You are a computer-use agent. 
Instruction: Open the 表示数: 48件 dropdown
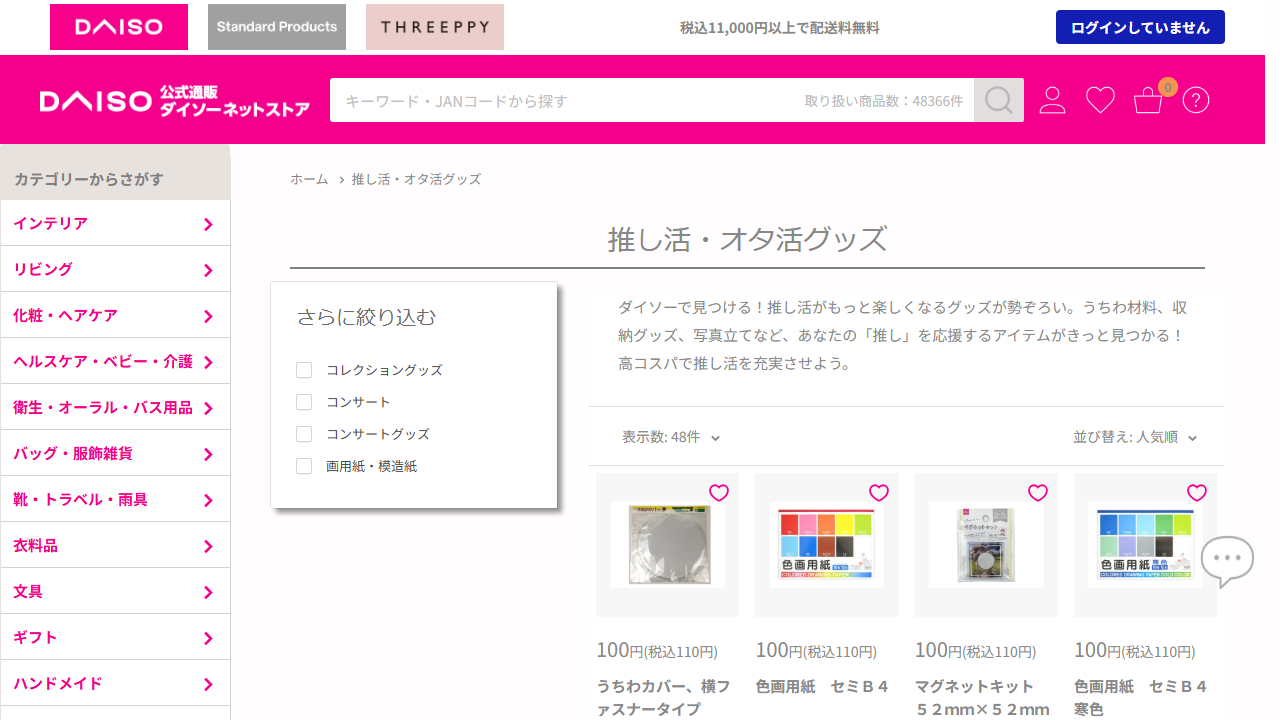671,437
